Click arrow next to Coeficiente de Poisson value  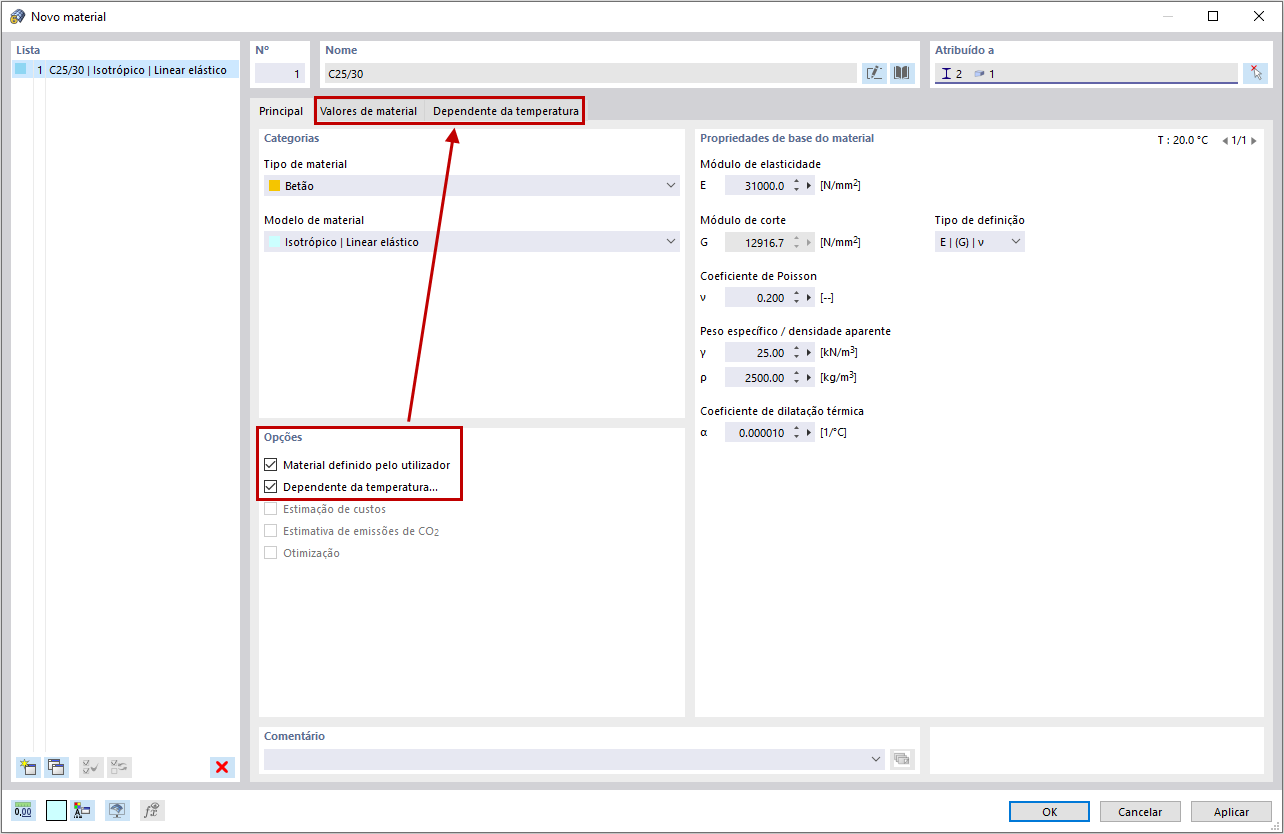[x=810, y=298]
